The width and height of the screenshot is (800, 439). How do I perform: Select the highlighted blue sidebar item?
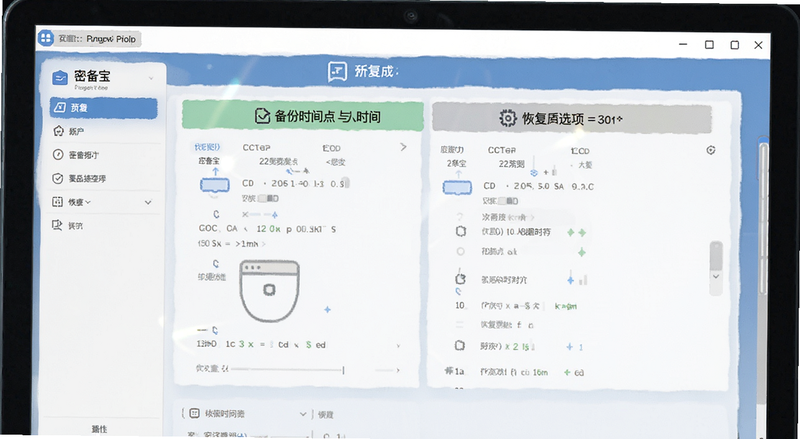[104, 108]
